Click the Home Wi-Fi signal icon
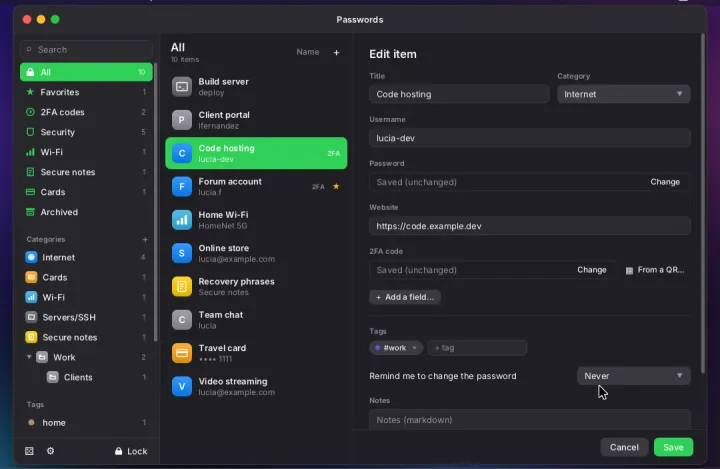The image size is (720, 469). coord(182,220)
